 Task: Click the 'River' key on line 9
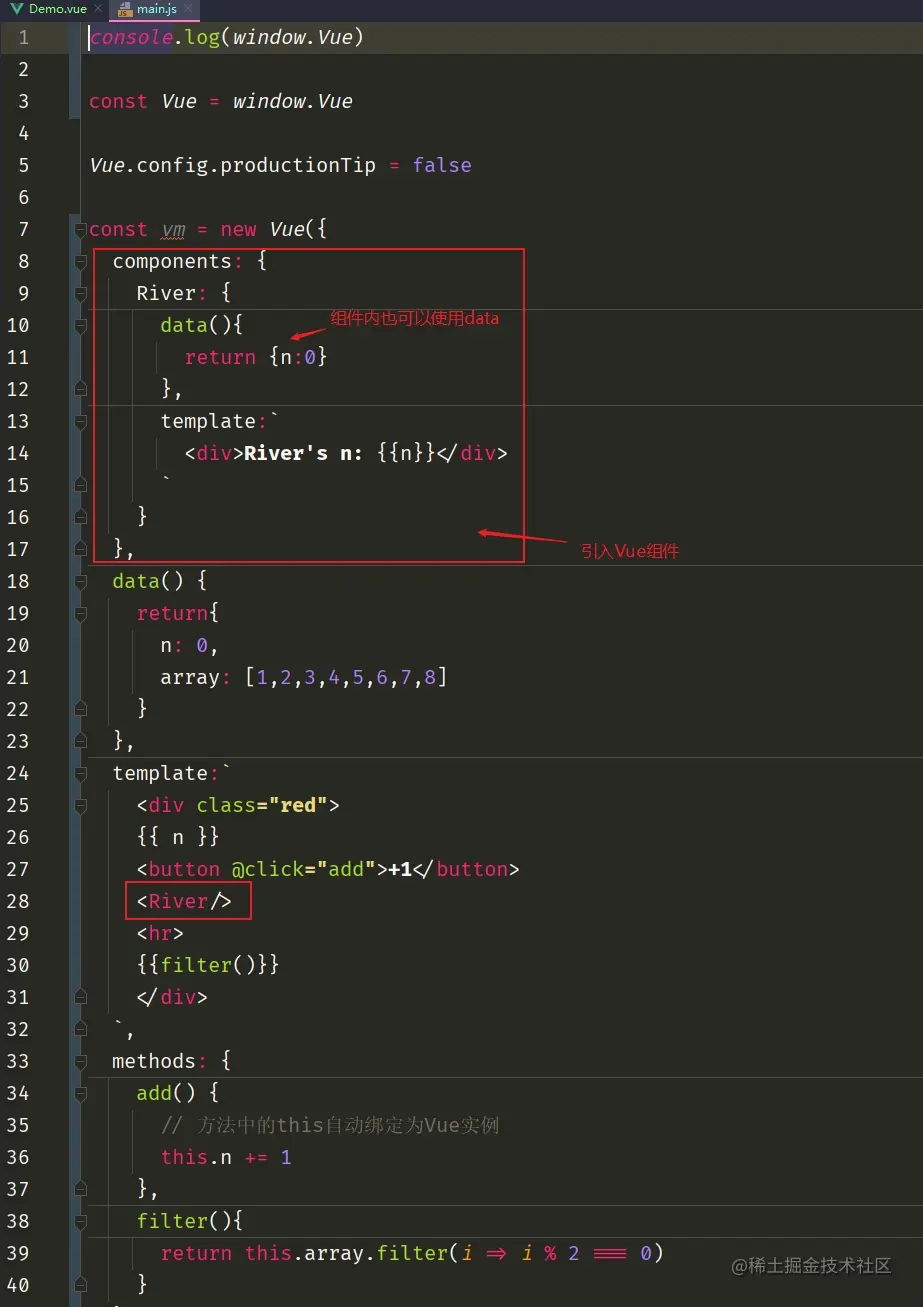tap(167, 294)
